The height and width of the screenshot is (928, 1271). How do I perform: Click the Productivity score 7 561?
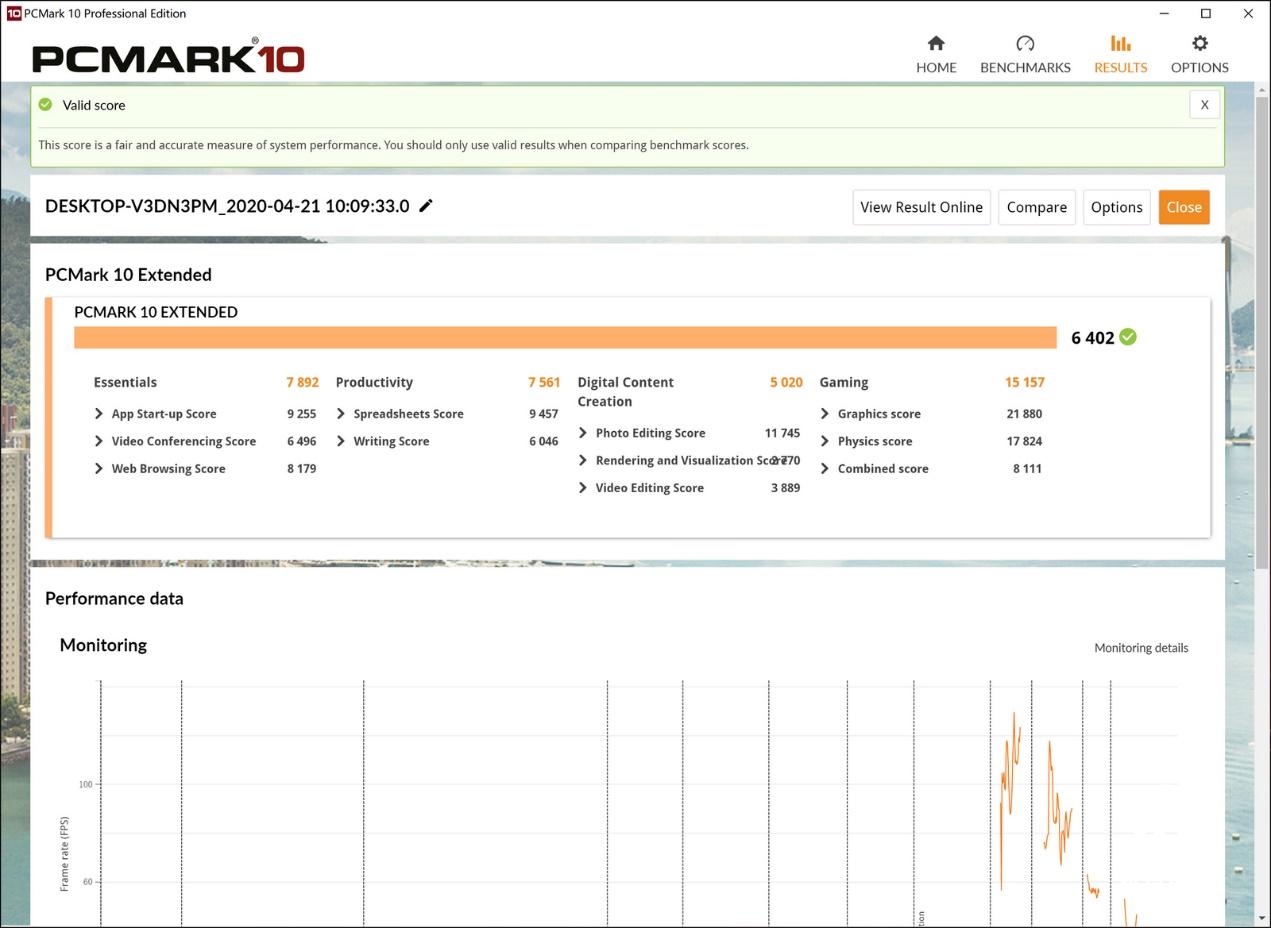tap(544, 382)
